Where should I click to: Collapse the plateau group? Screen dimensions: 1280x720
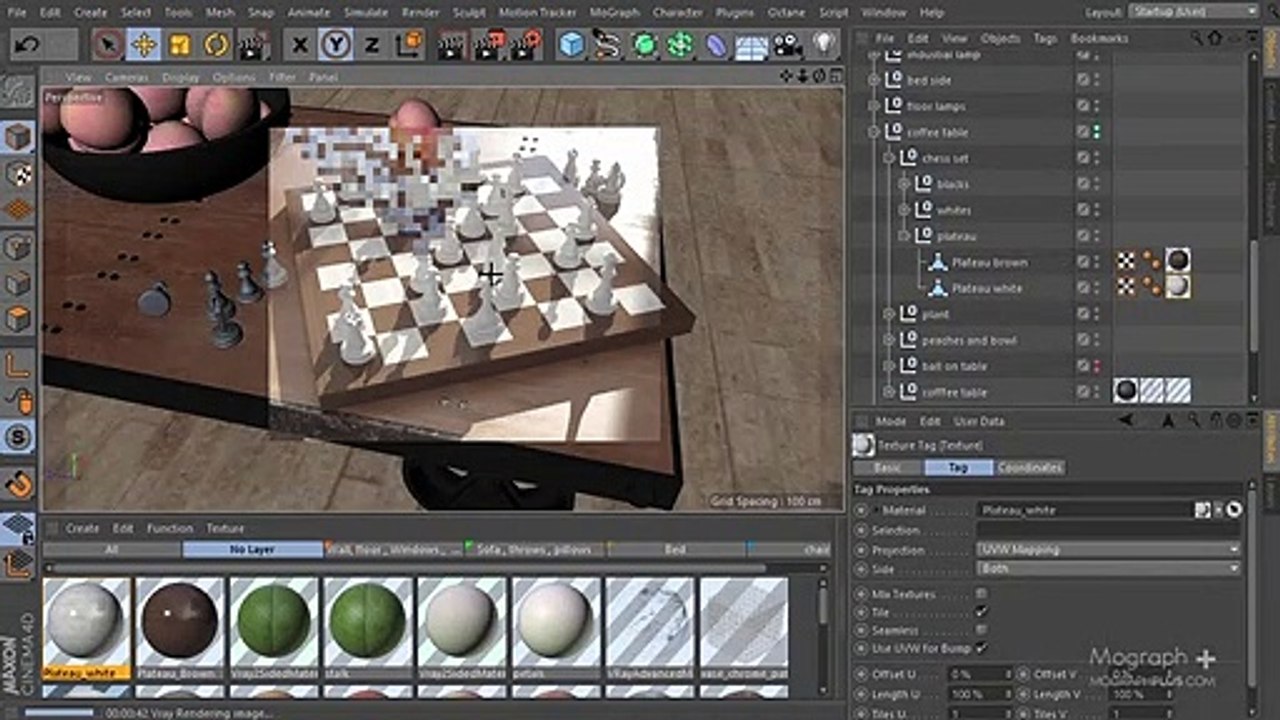click(x=904, y=236)
